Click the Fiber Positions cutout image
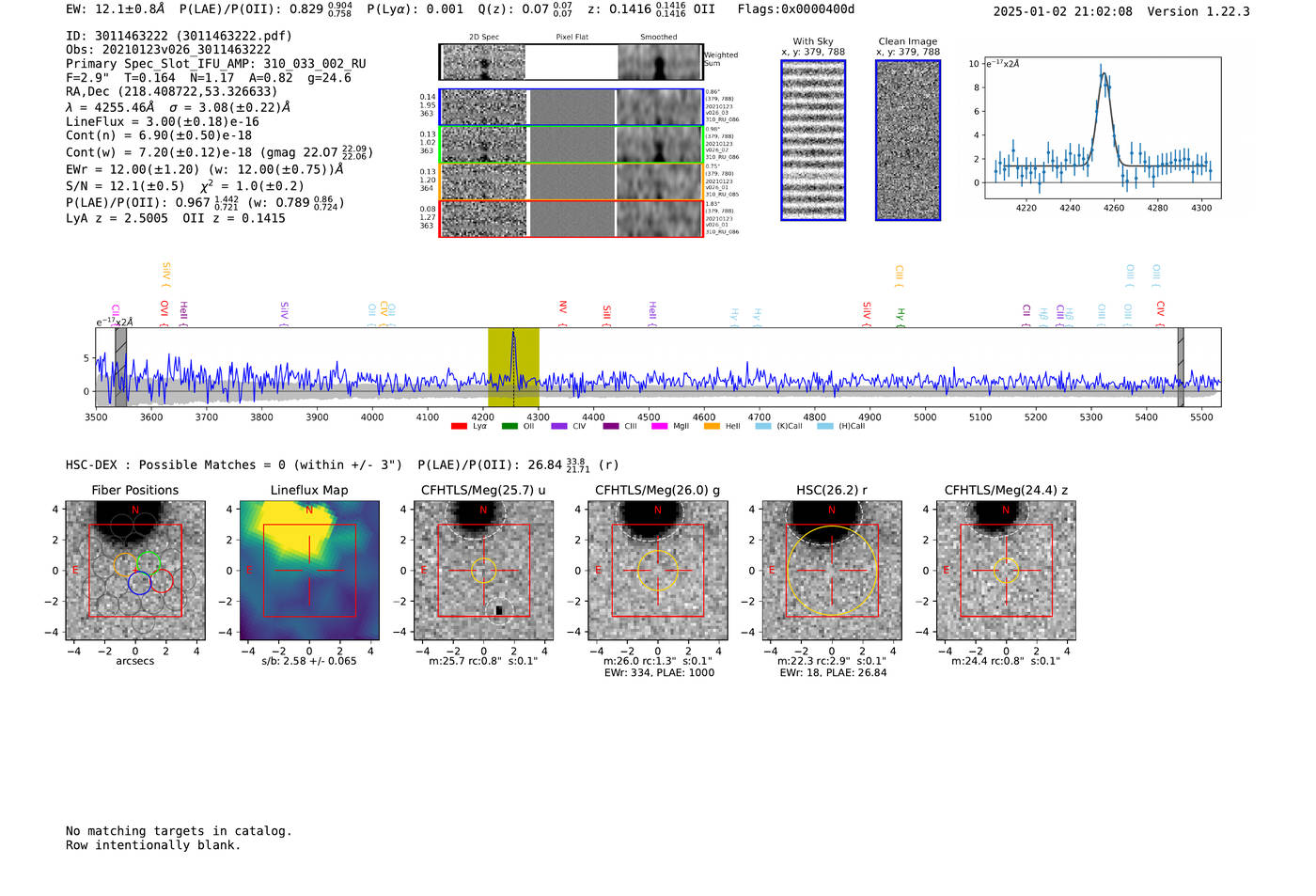This screenshot has height=896, width=1316. point(135,571)
